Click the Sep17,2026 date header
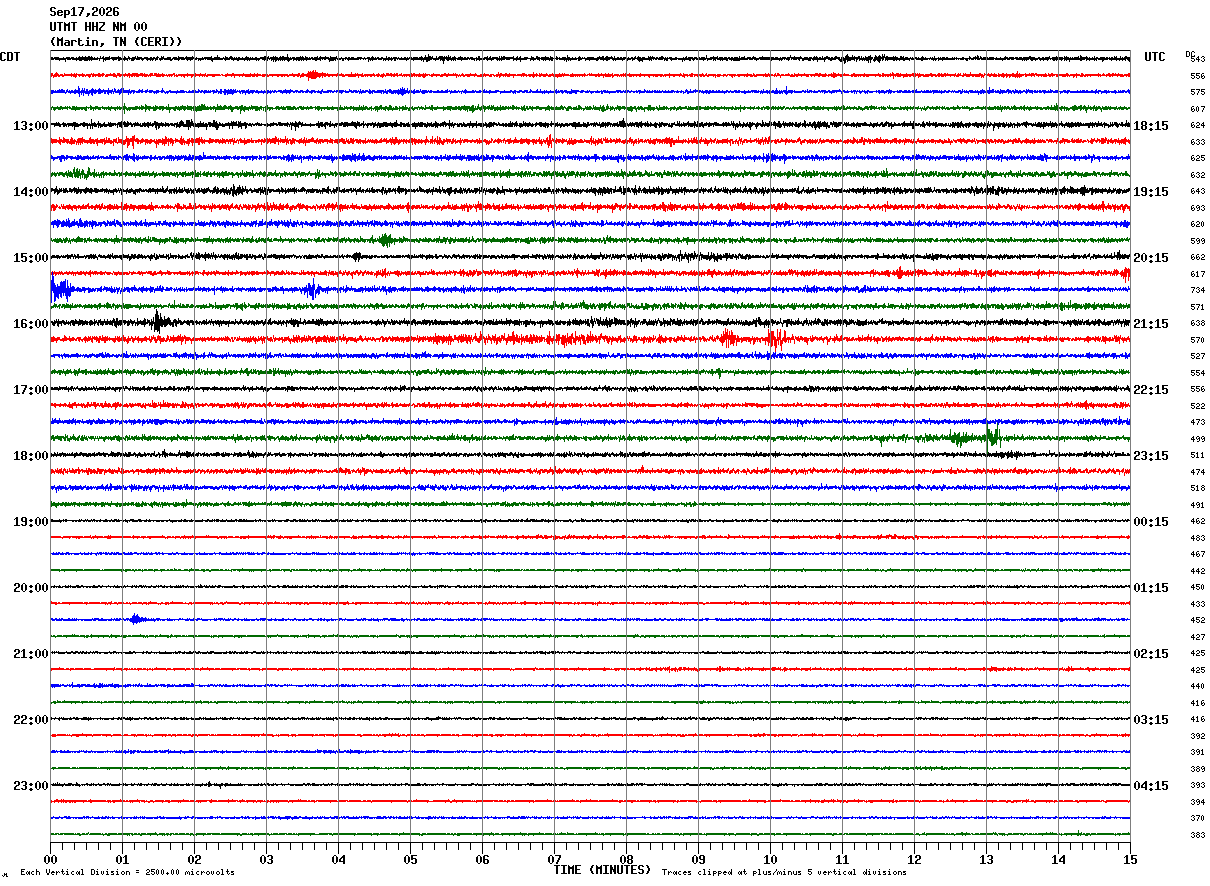Viewport: 1210px width, 886px height. [84, 12]
